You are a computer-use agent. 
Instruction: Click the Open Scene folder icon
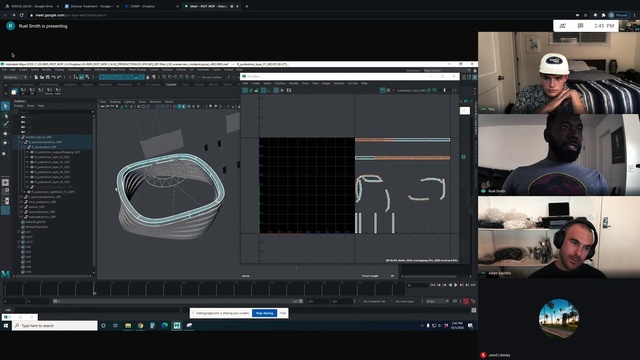tap(42, 77)
